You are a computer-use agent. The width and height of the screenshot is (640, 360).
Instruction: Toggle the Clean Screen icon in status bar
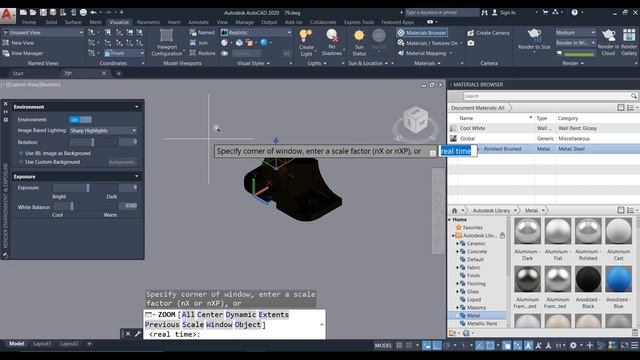pyautogui.click(x=624, y=345)
